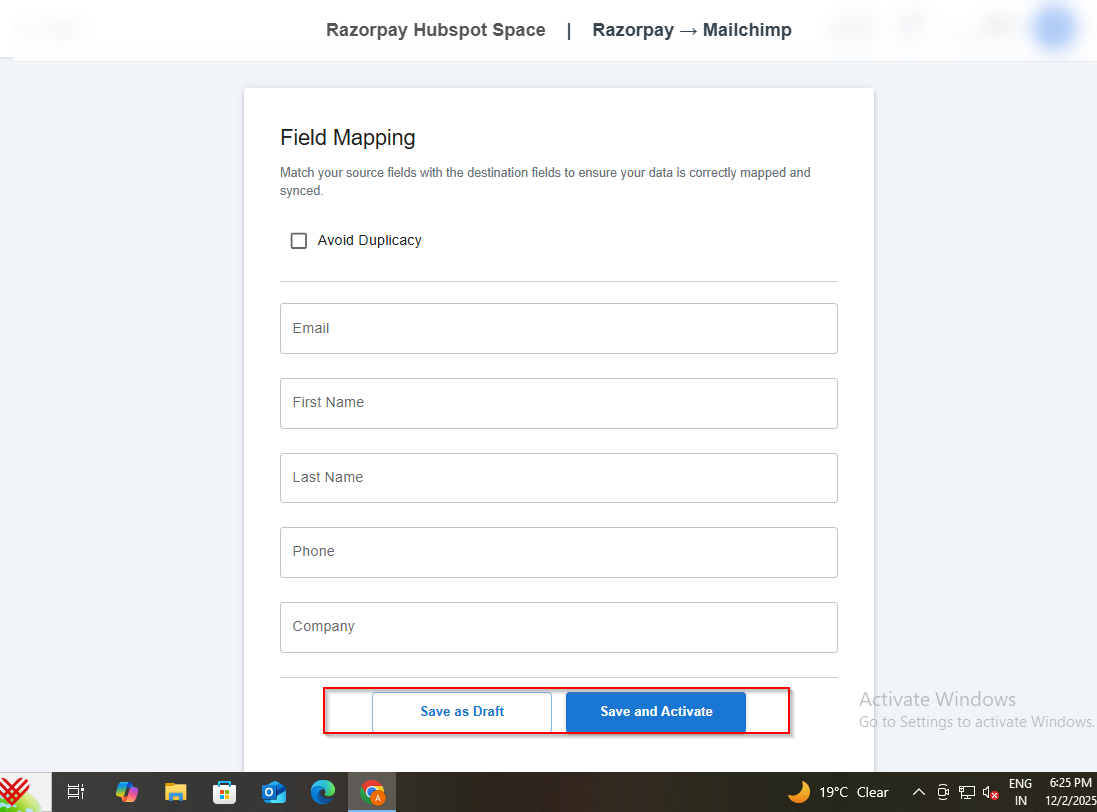Viewport: 1097px width, 812px height.
Task: Open File Explorer folder icon
Action: coord(176,792)
